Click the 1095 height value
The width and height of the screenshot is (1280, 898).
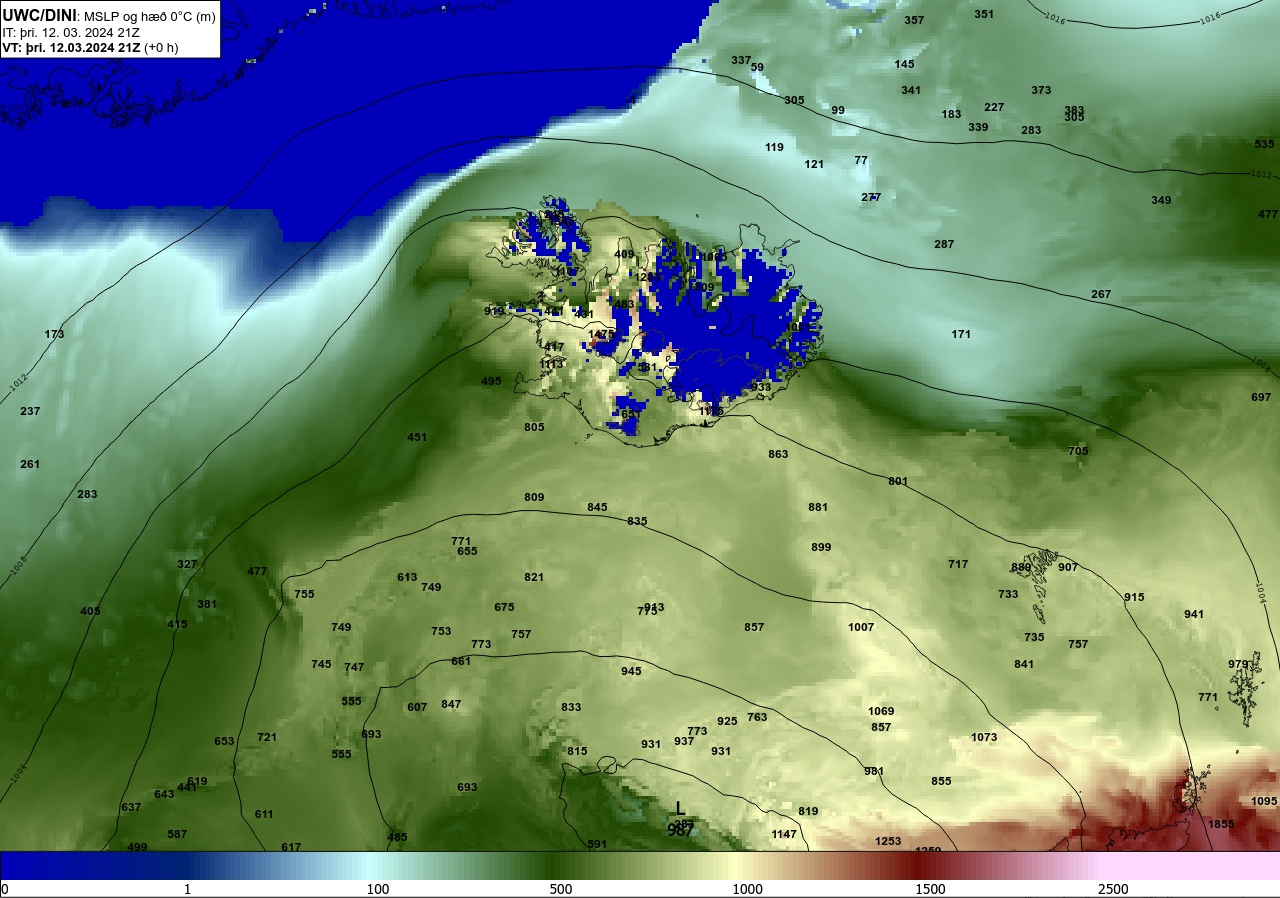tap(1264, 801)
